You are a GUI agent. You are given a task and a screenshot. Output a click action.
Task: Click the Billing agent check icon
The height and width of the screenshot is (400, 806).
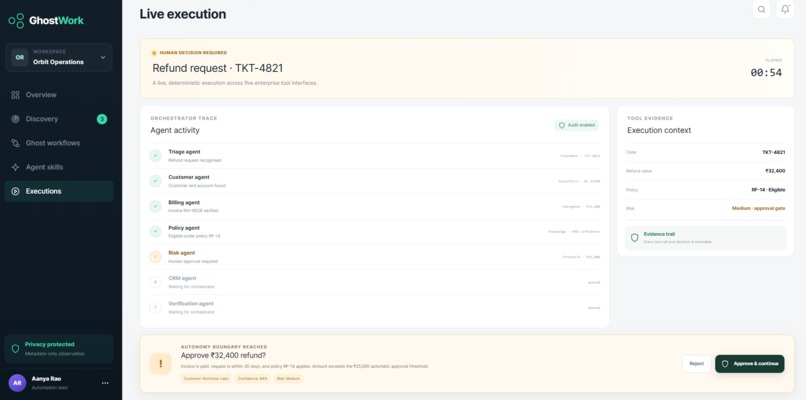[x=155, y=206]
